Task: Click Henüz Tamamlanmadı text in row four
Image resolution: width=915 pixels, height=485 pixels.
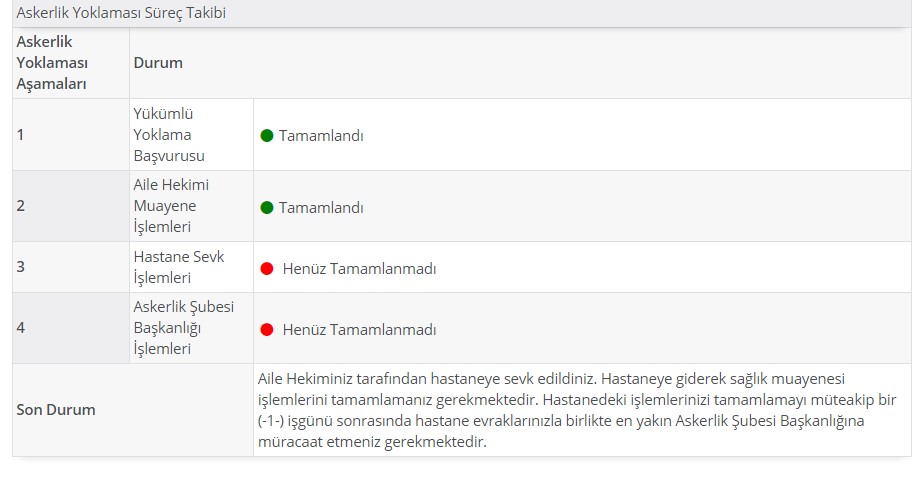Action: 359,330
